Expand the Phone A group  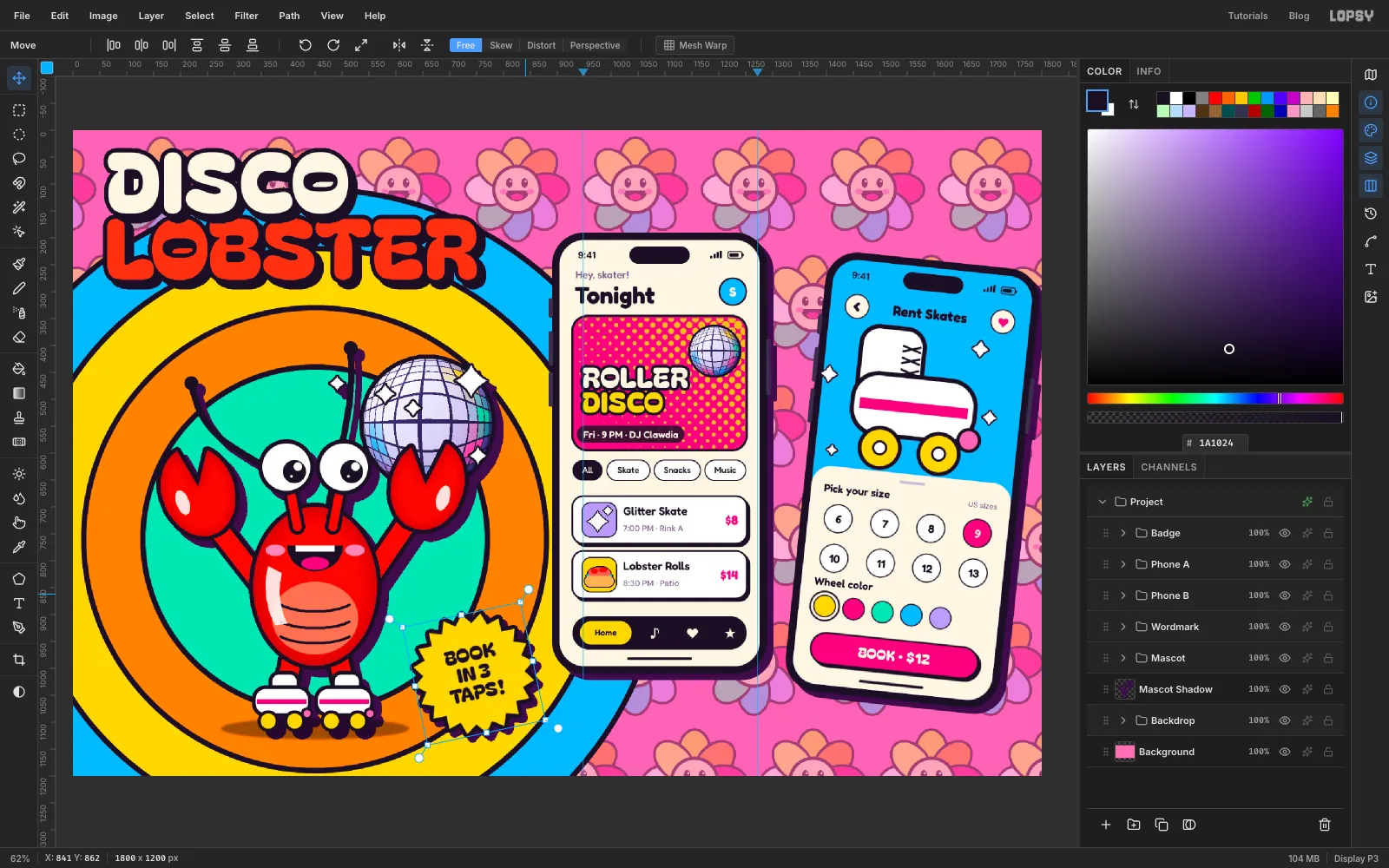point(1123,564)
